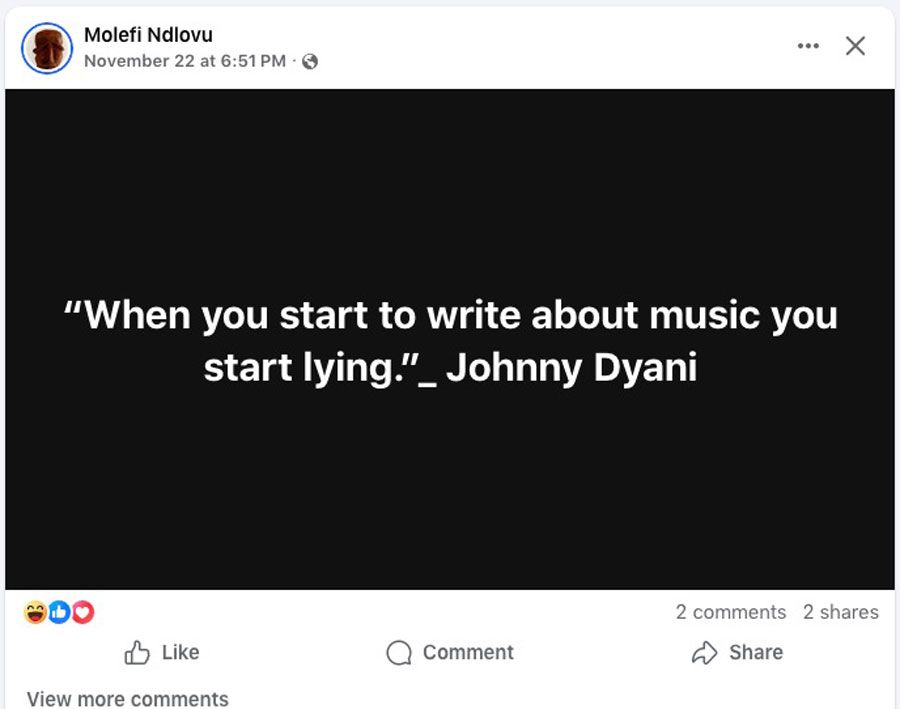Click the November 22 at 6:51 PM timestamp

[185, 61]
